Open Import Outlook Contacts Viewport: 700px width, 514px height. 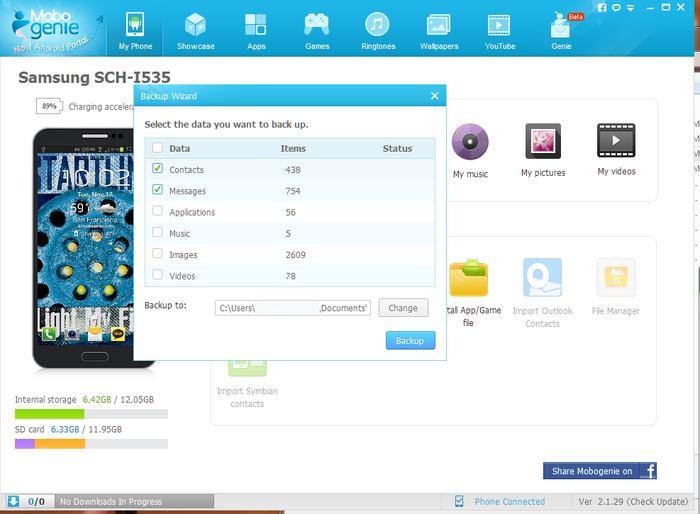pyautogui.click(x=542, y=293)
